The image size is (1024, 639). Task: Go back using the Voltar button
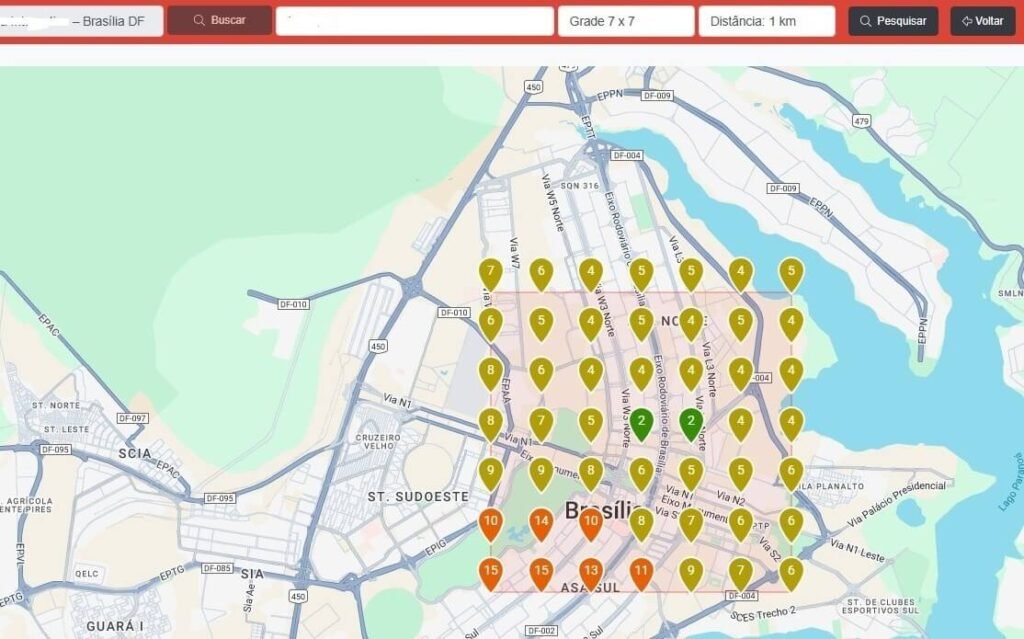(982, 21)
